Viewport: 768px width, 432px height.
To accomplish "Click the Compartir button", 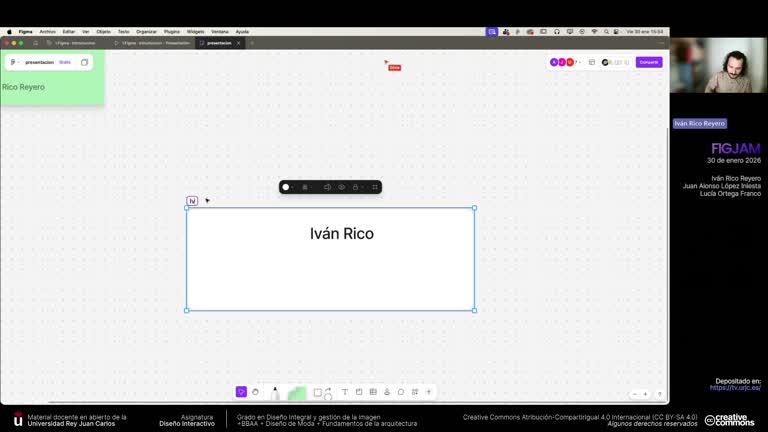I will (649, 62).
